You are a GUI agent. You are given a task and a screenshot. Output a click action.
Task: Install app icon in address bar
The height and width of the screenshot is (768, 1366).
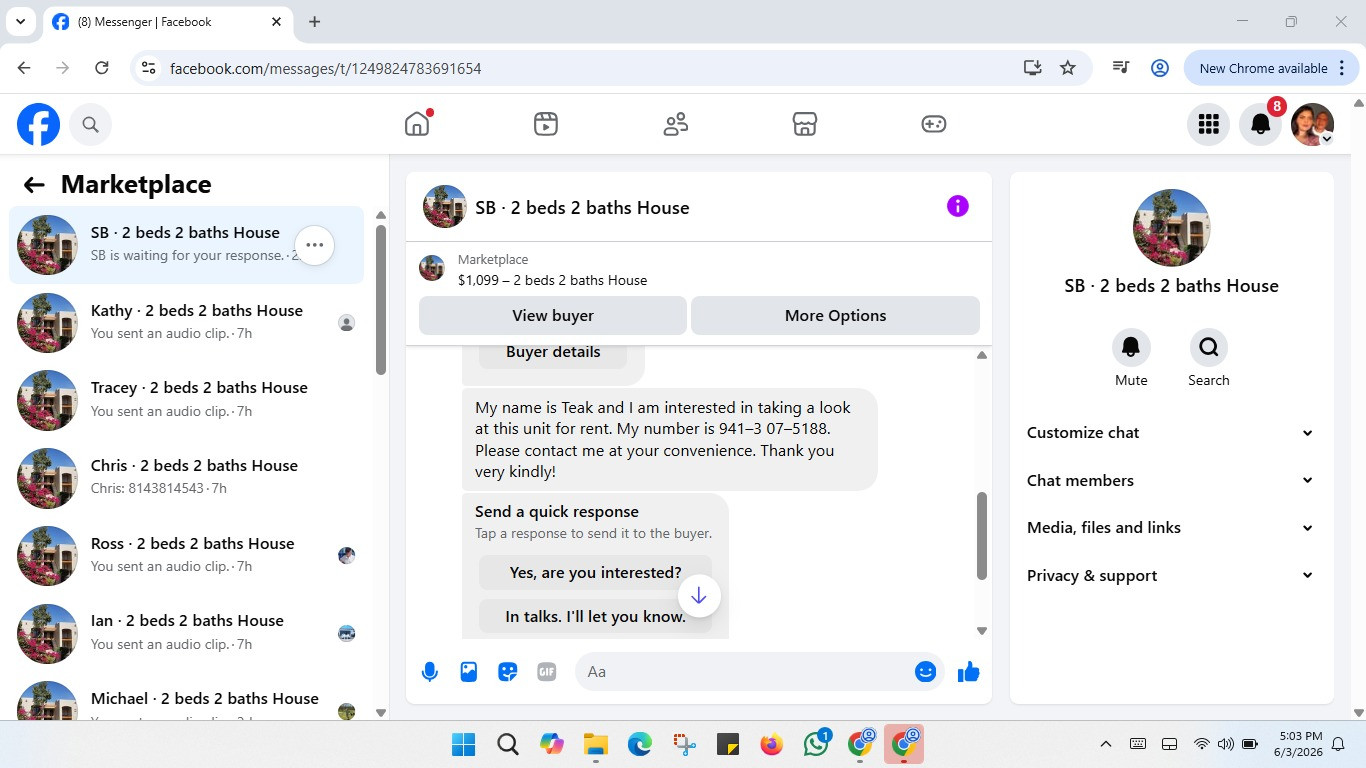tap(1033, 68)
